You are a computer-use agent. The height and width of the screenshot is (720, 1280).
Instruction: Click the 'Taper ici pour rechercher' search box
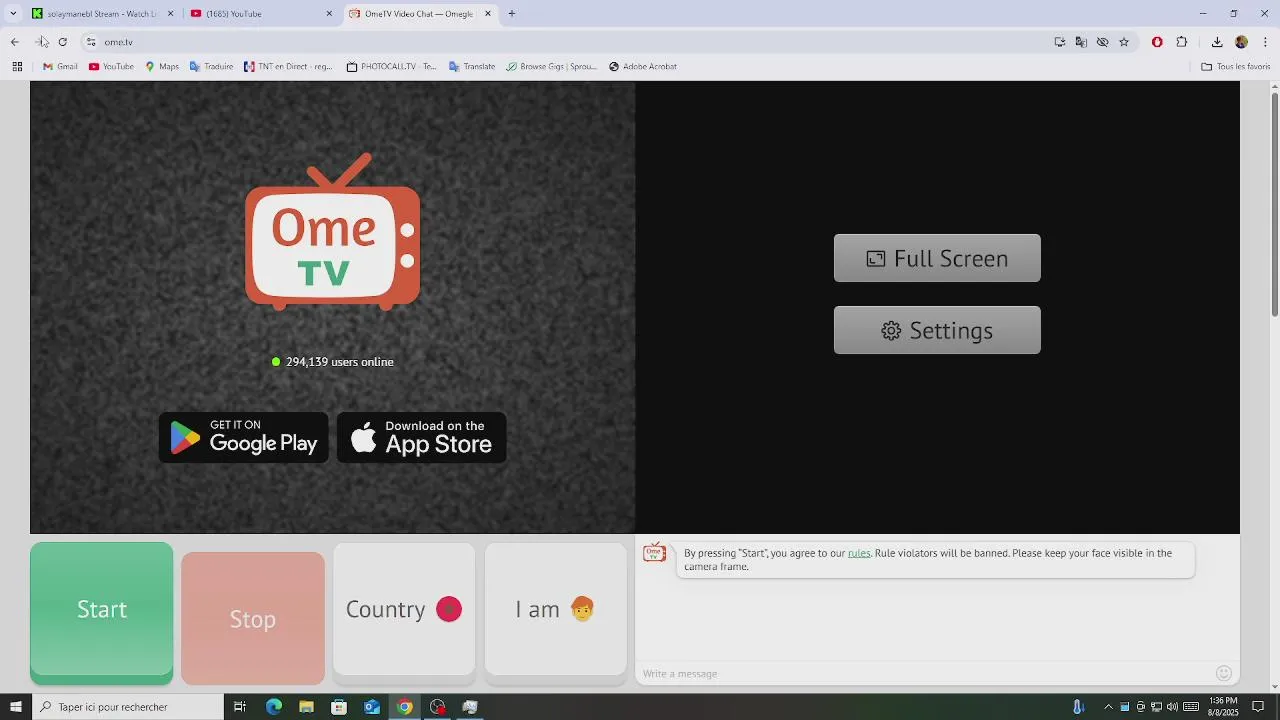(x=128, y=707)
